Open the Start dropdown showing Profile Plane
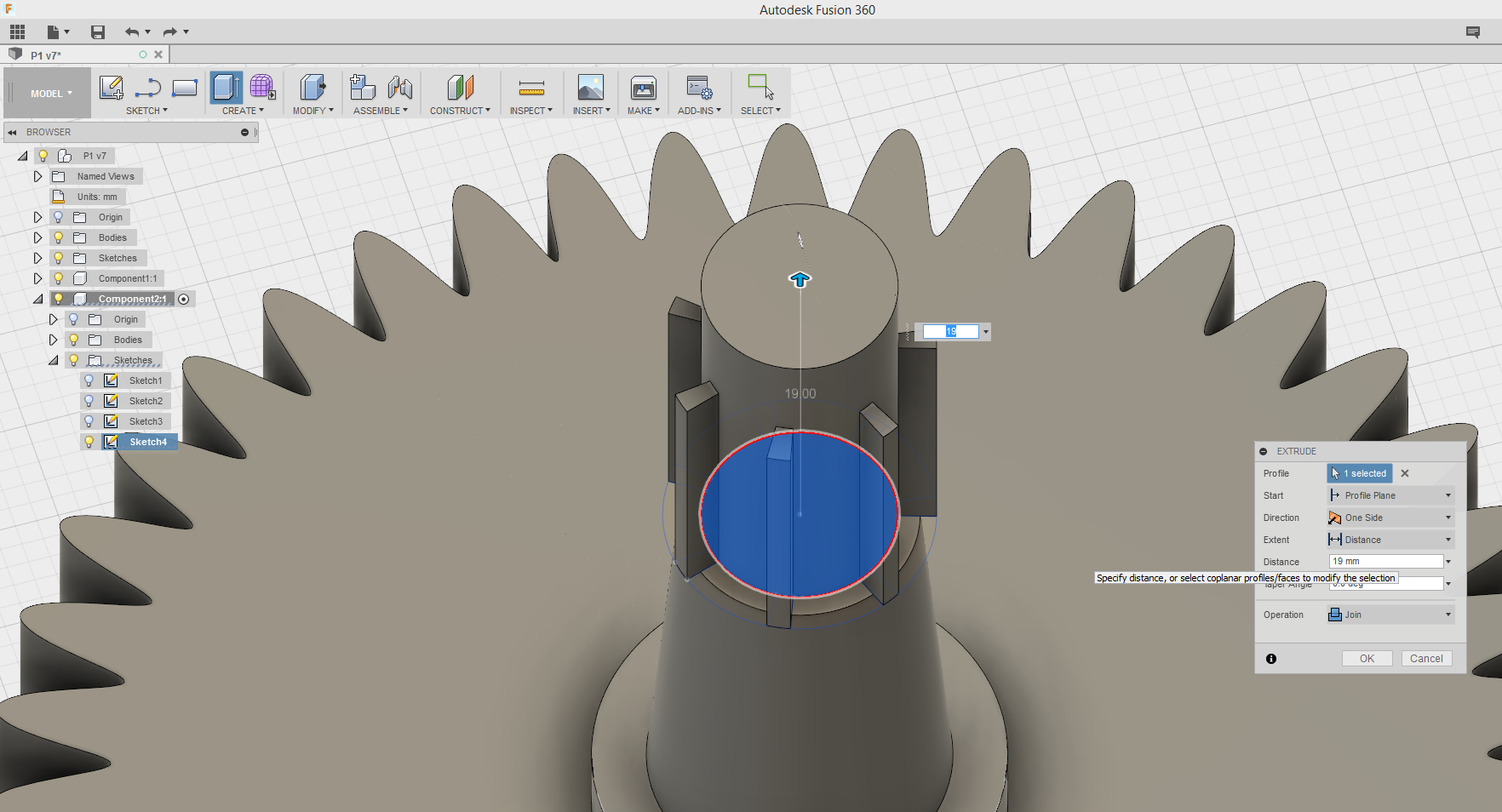The height and width of the screenshot is (812, 1502). tap(1390, 495)
